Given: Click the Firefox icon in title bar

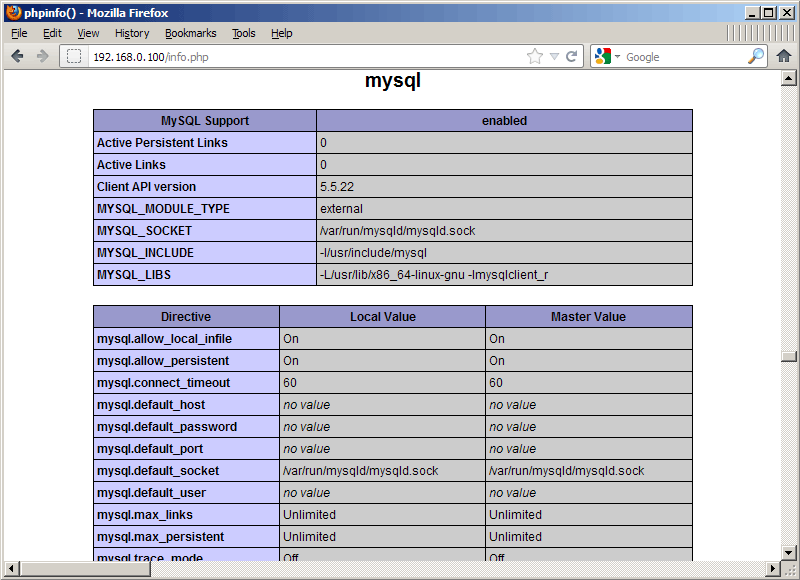Looking at the screenshot, I should click(13, 12).
